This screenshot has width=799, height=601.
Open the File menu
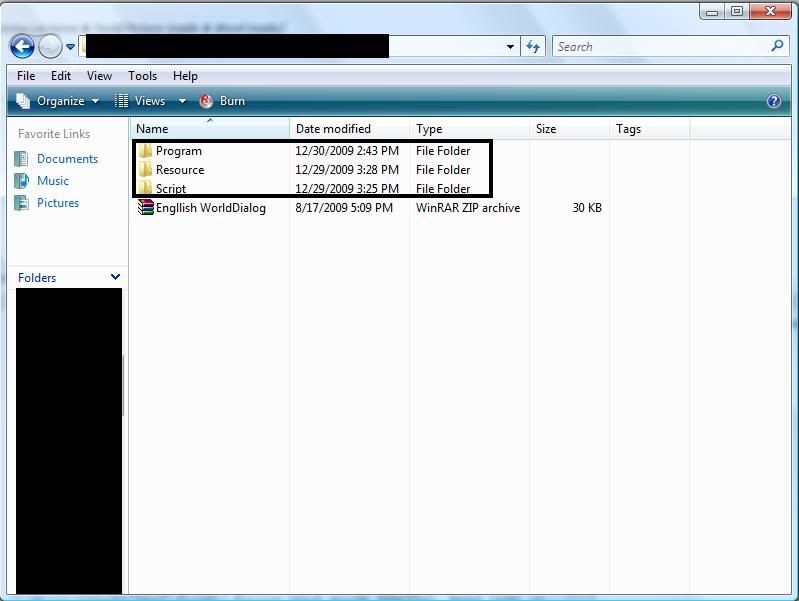(x=26, y=76)
